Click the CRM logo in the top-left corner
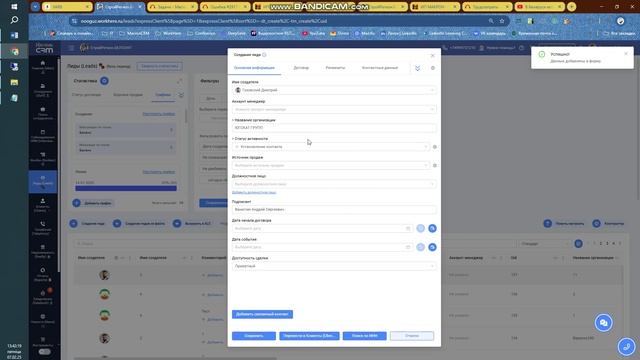 [x=44, y=48]
